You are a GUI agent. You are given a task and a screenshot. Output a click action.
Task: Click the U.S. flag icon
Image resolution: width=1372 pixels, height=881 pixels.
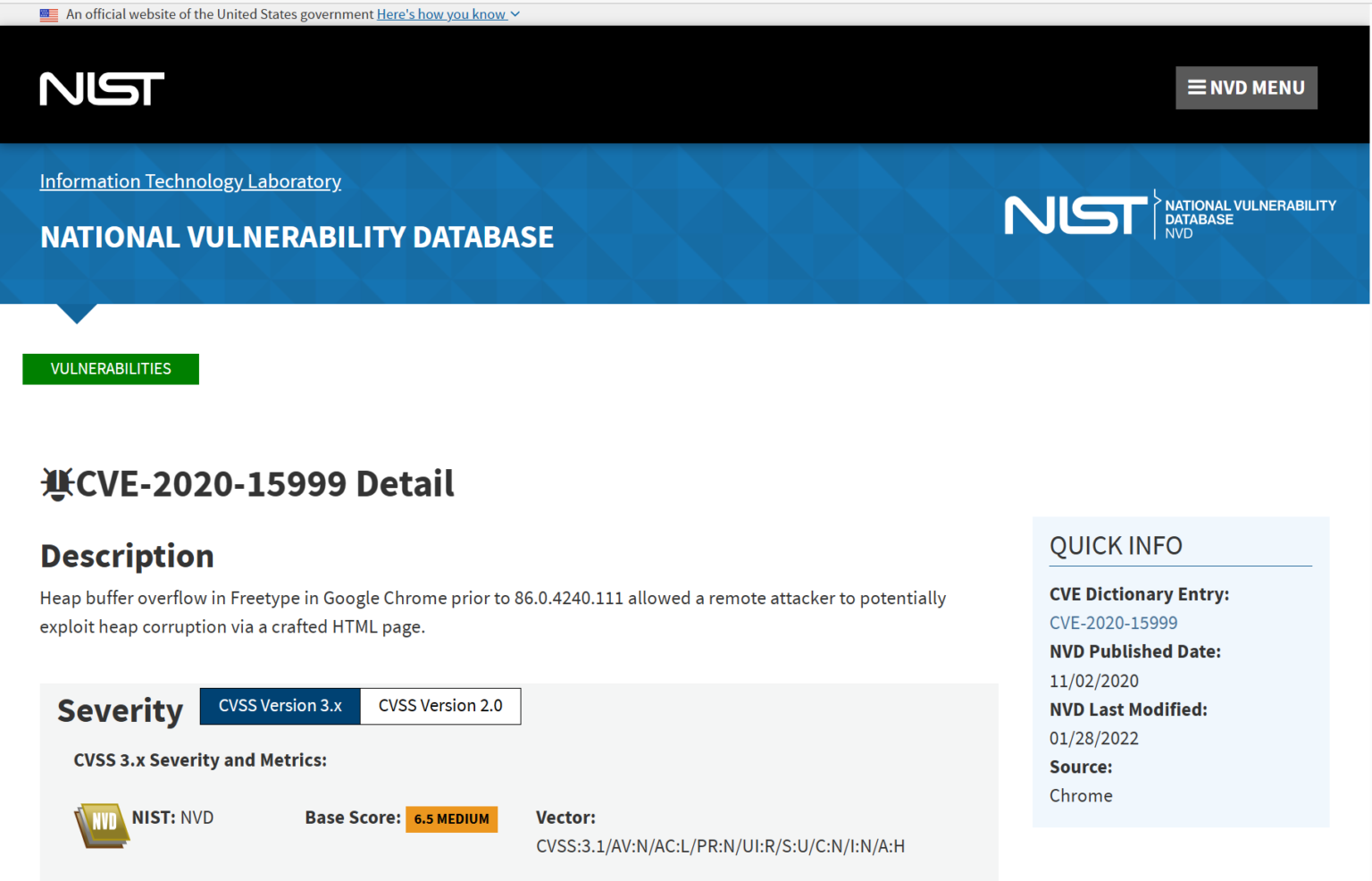point(49,14)
